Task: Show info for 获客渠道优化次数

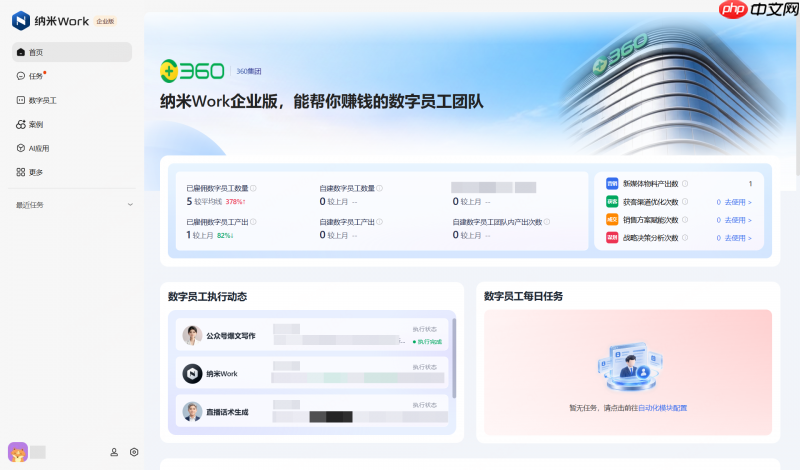Action: pyautogui.click(x=685, y=202)
